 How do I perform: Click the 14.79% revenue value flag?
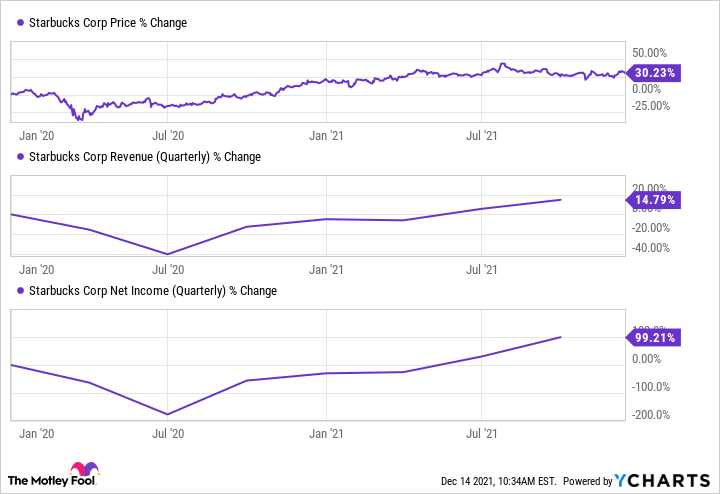pos(653,200)
